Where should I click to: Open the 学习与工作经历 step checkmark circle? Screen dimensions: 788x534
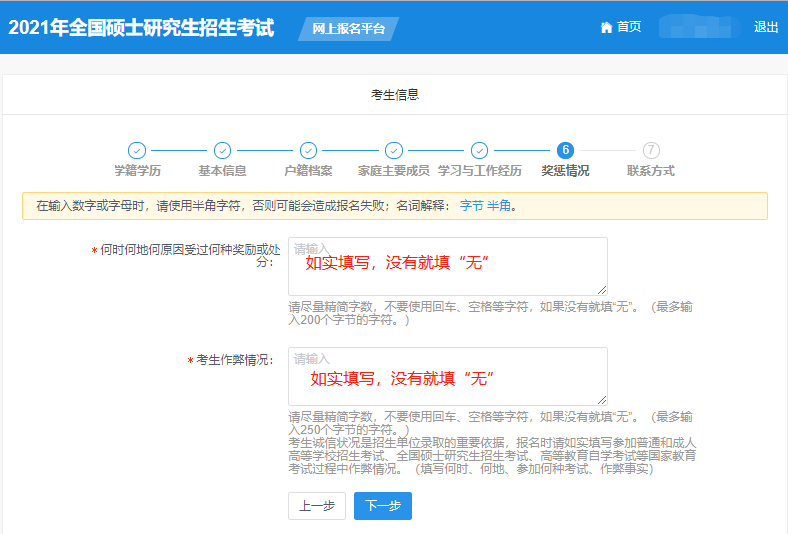[479, 150]
